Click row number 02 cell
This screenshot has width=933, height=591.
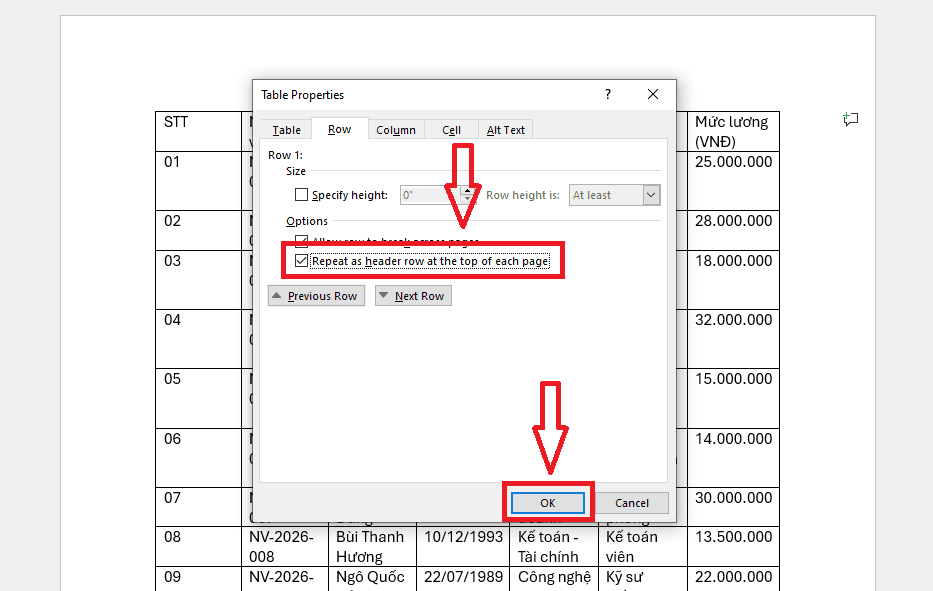pos(198,230)
